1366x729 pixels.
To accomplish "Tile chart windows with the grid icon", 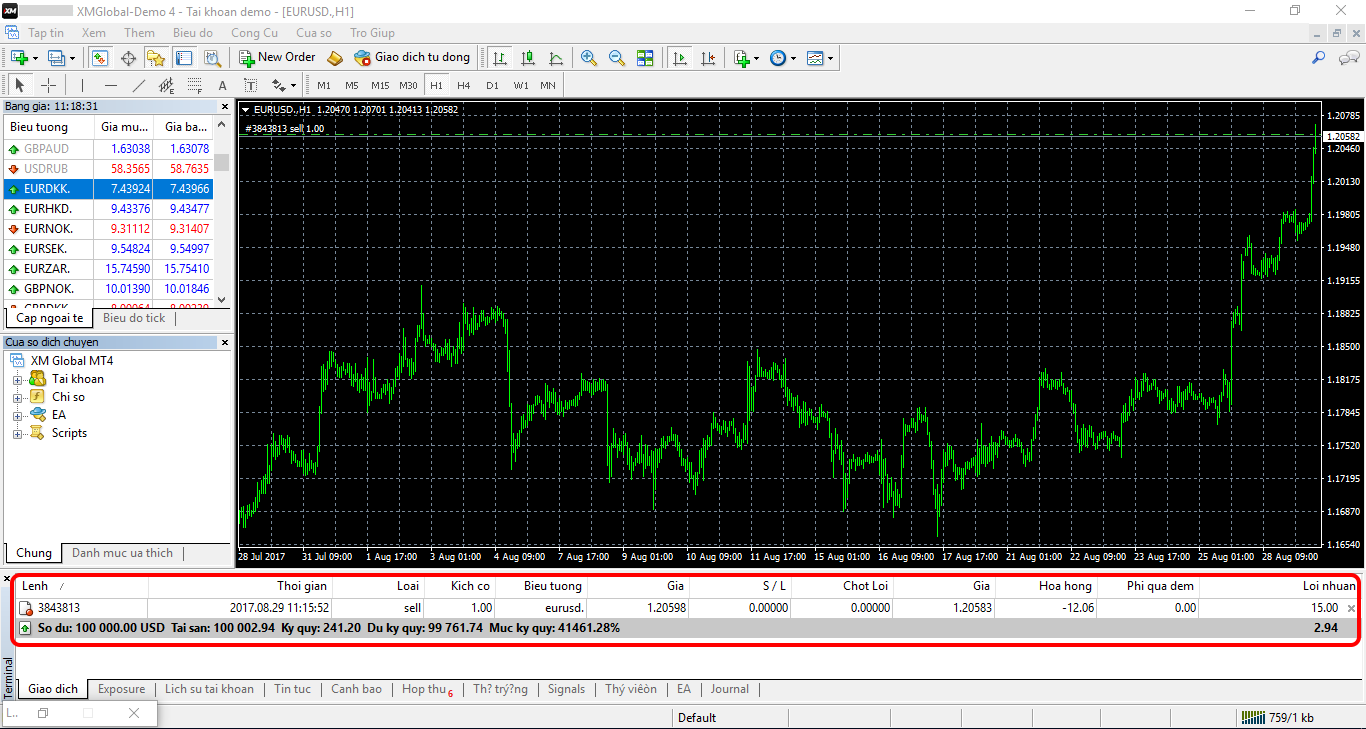I will (645, 58).
